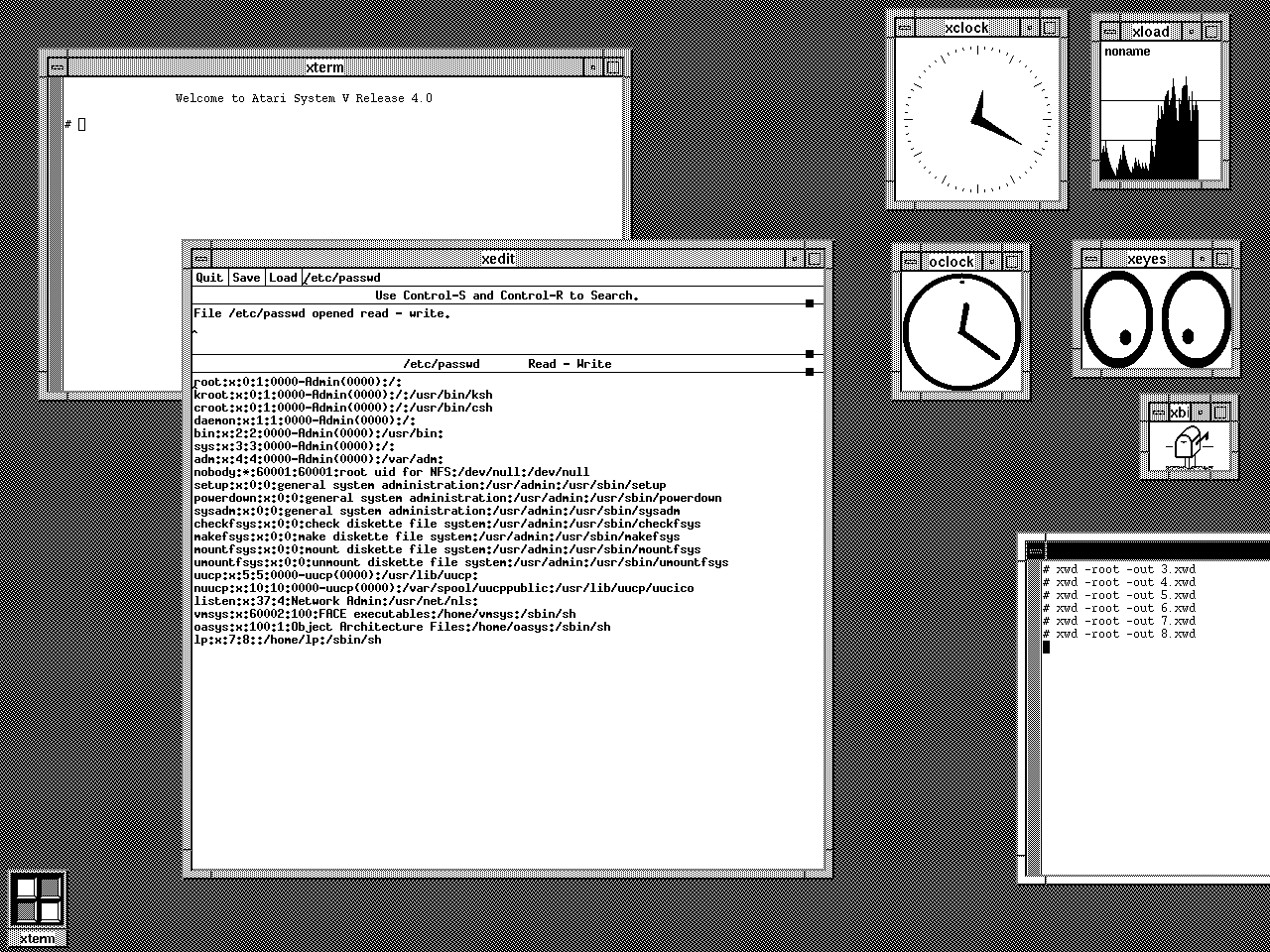Screen dimensions: 1270x952
Task: Select Quit in the xedit command bar
Action: pyautogui.click(x=208, y=278)
